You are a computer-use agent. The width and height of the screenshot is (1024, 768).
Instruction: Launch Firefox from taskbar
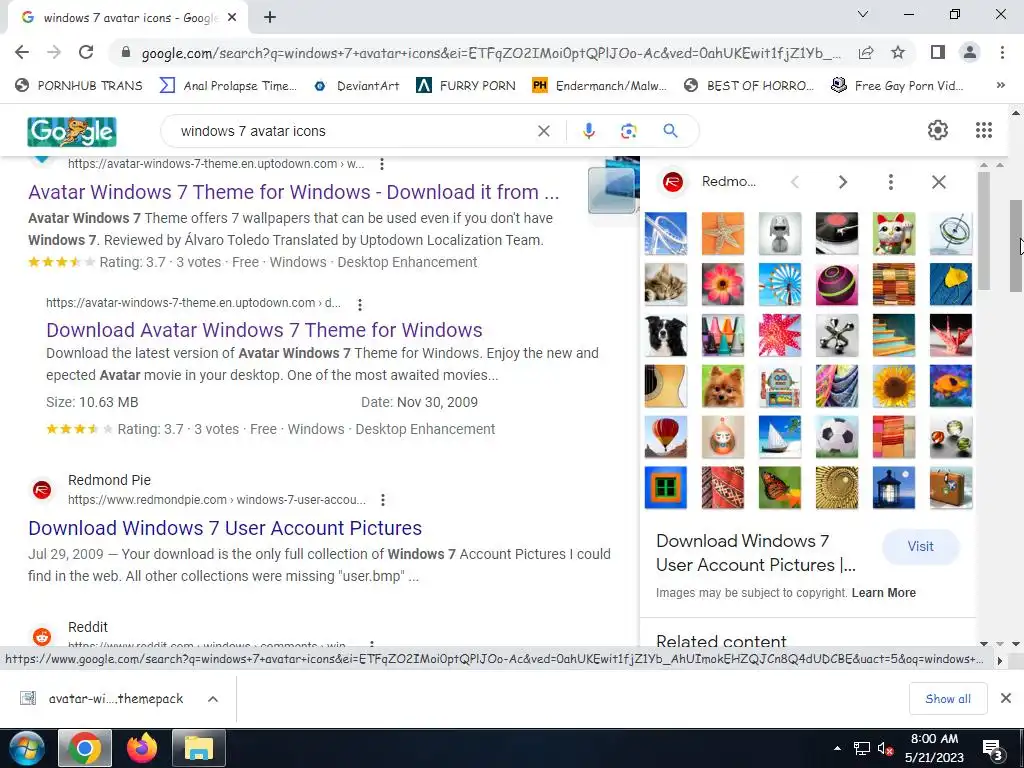pyautogui.click(x=142, y=748)
